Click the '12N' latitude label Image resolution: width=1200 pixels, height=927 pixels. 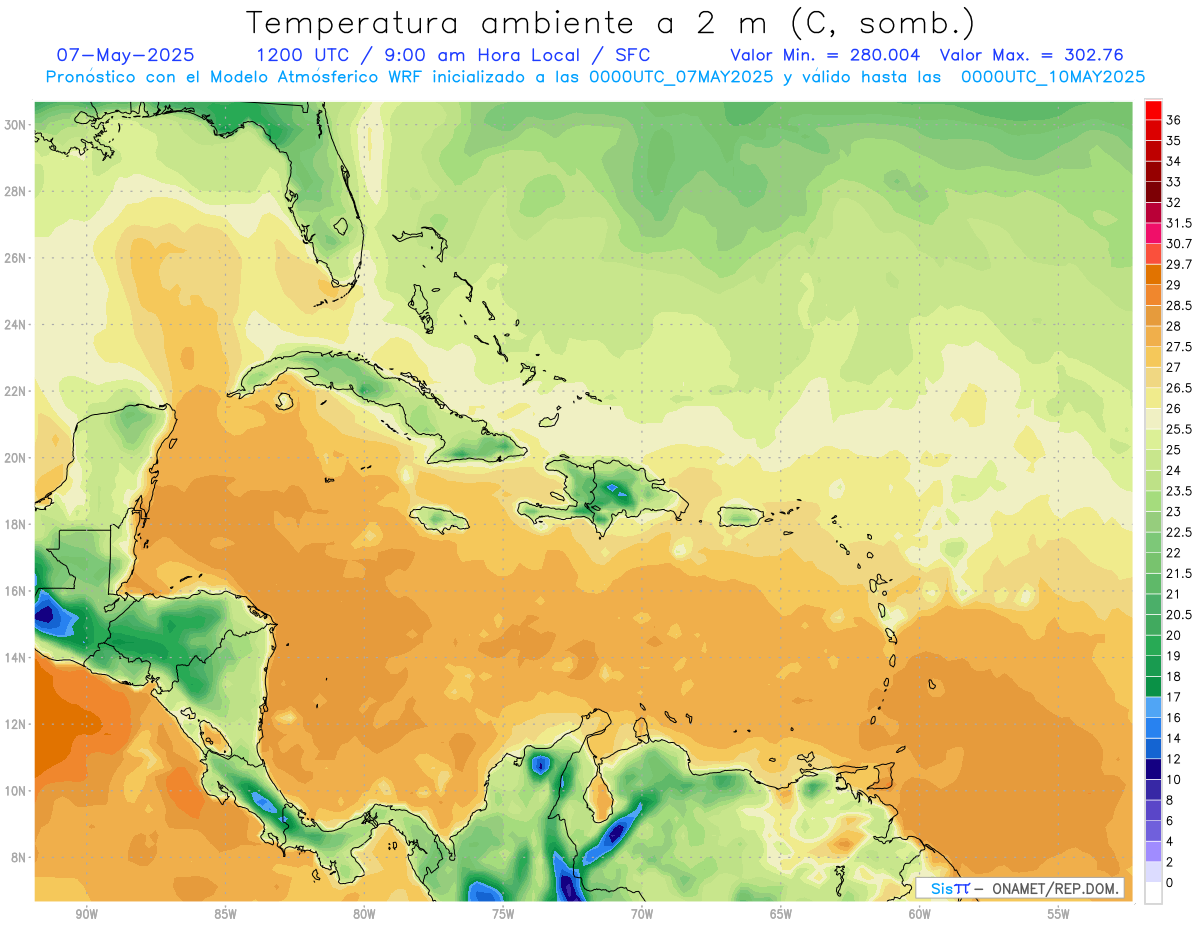coord(17,724)
